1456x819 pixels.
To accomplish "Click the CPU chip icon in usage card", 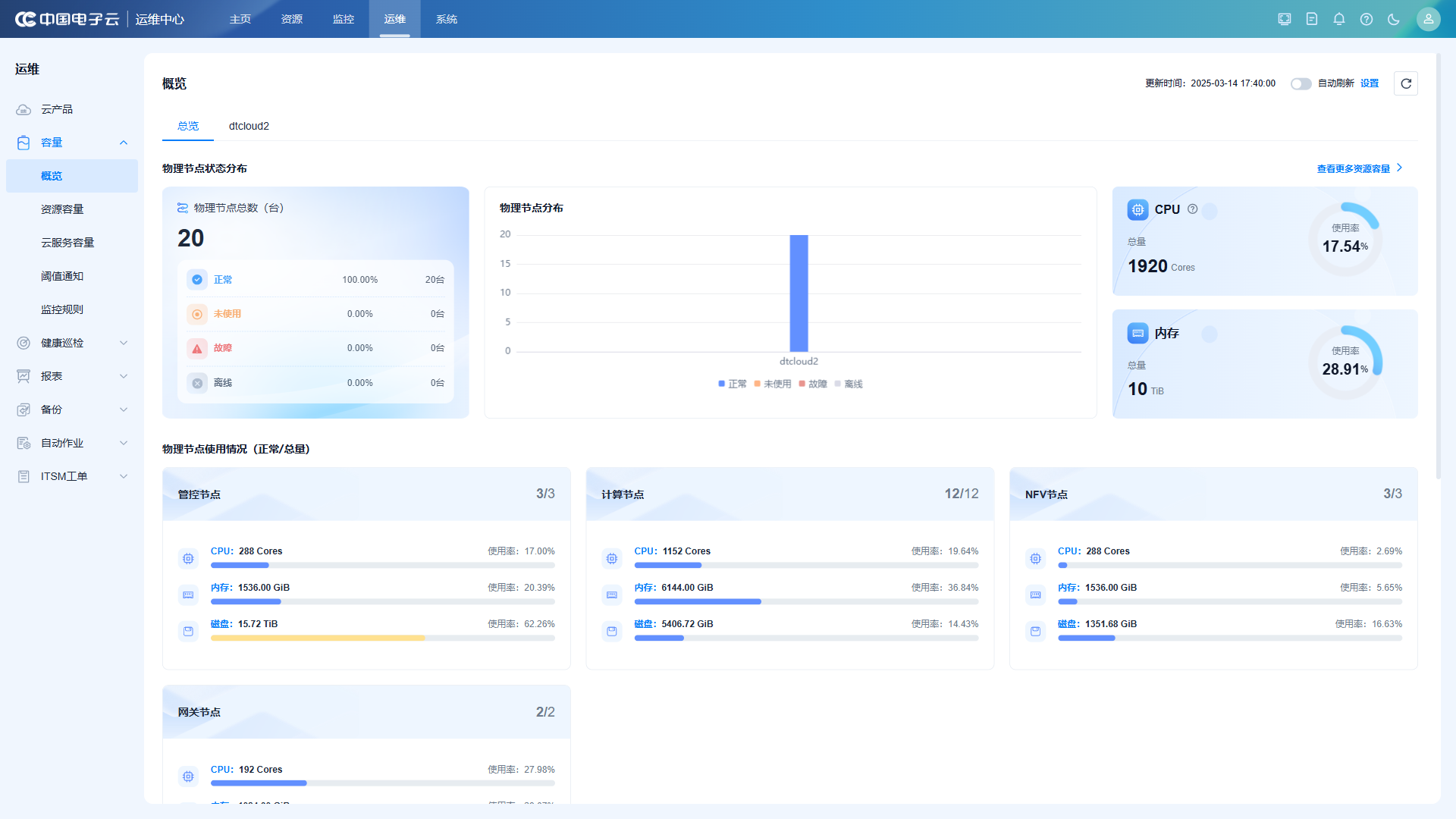I will [1138, 209].
